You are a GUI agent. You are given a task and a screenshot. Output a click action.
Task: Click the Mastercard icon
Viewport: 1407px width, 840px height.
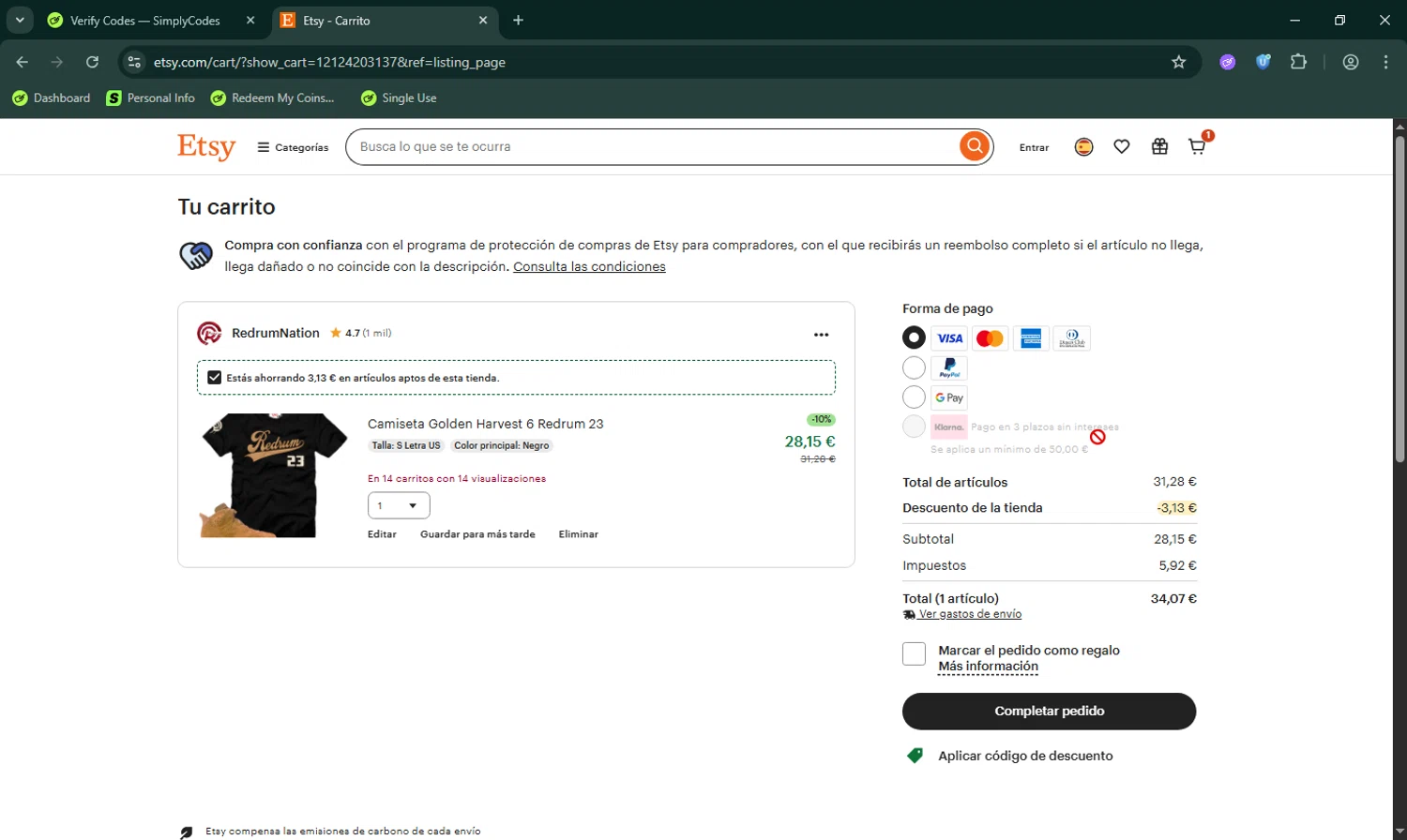[990, 338]
